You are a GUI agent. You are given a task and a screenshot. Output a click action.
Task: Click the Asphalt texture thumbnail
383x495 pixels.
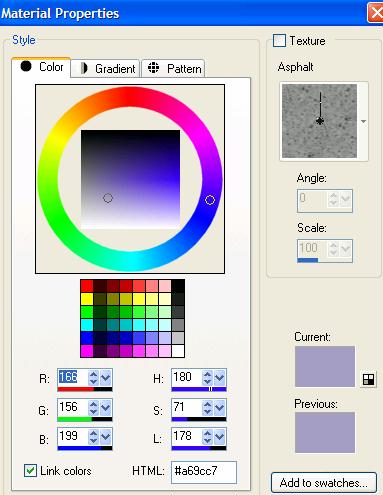pyautogui.click(x=319, y=121)
